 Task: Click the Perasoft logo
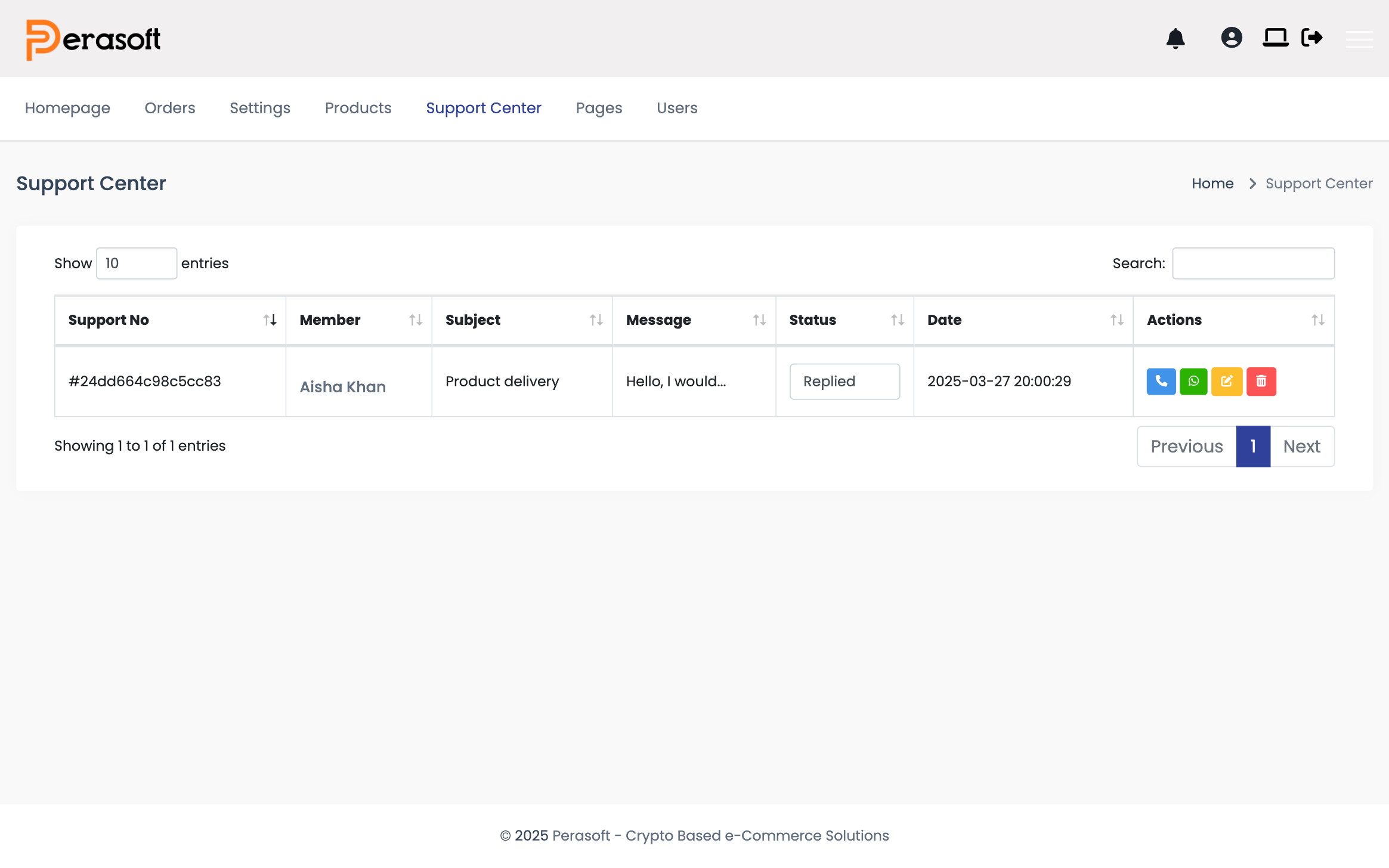tap(93, 39)
